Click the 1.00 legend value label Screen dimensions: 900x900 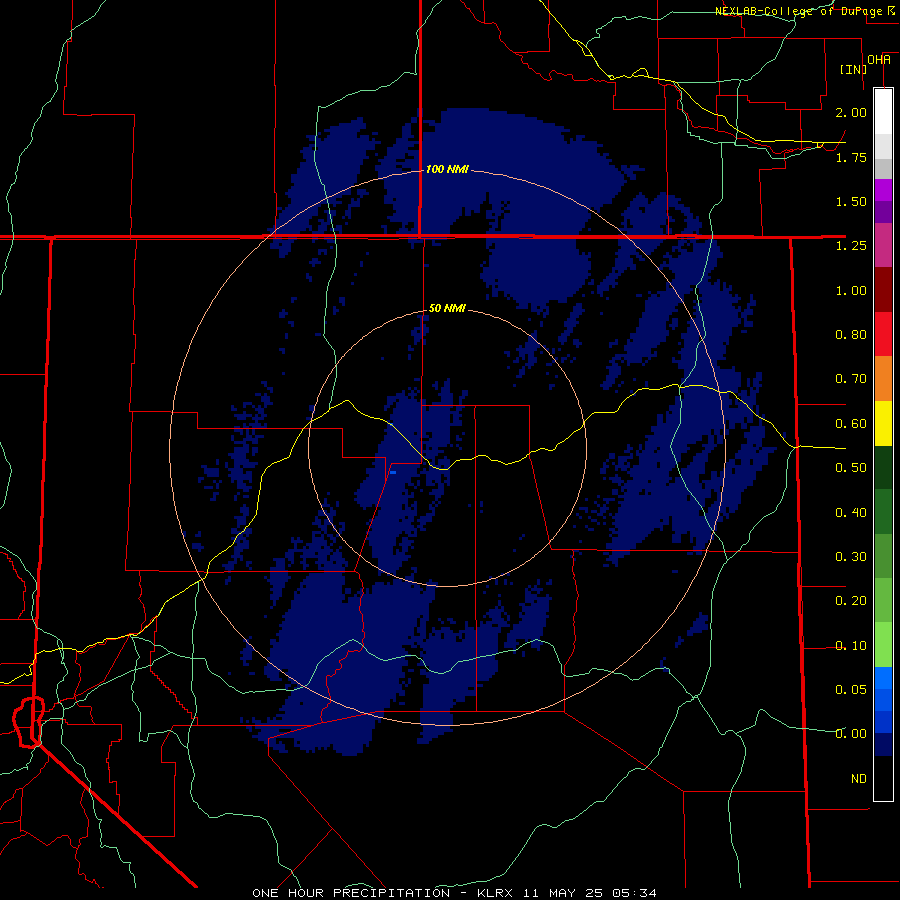click(x=851, y=290)
